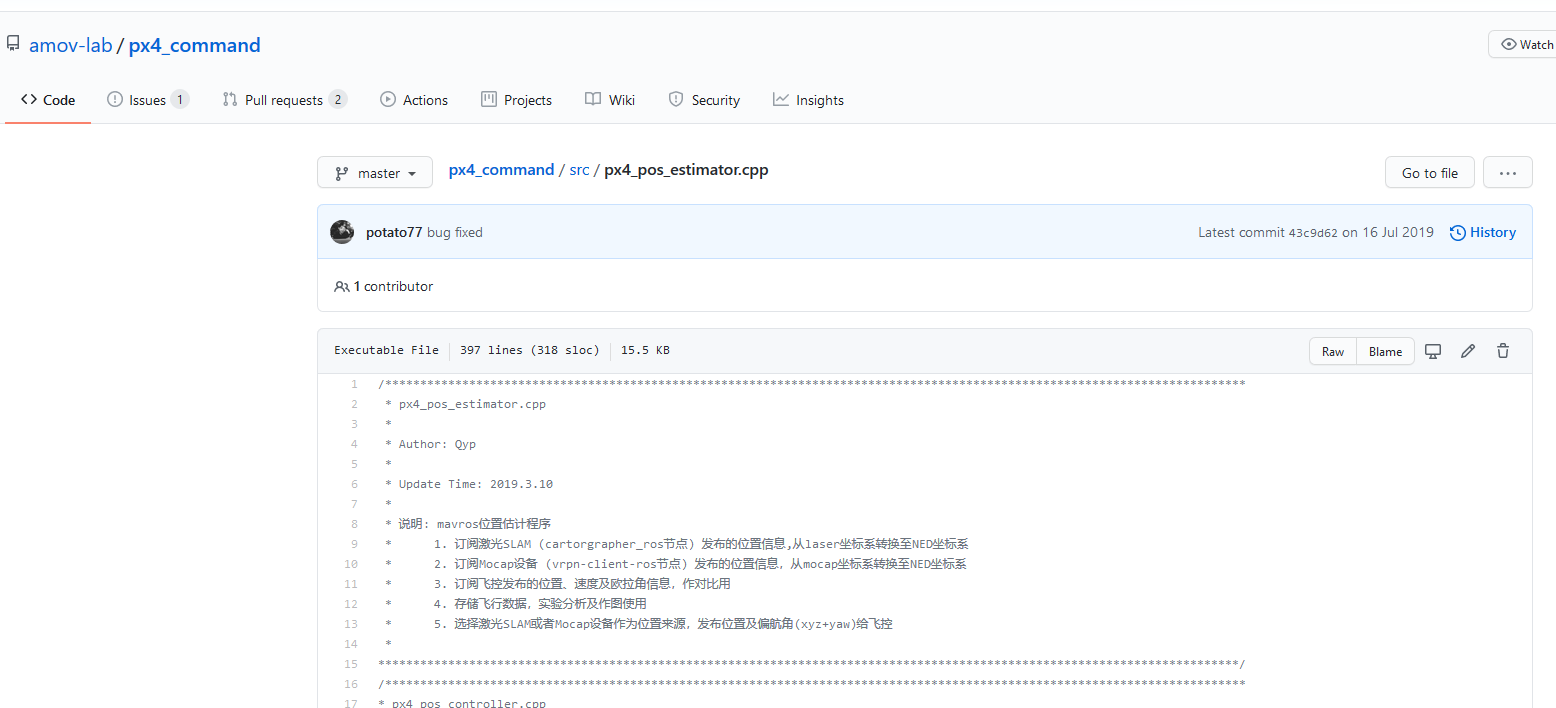This screenshot has height=708, width=1556.
Task: Open the src folder breadcrumb link
Action: [x=580, y=170]
